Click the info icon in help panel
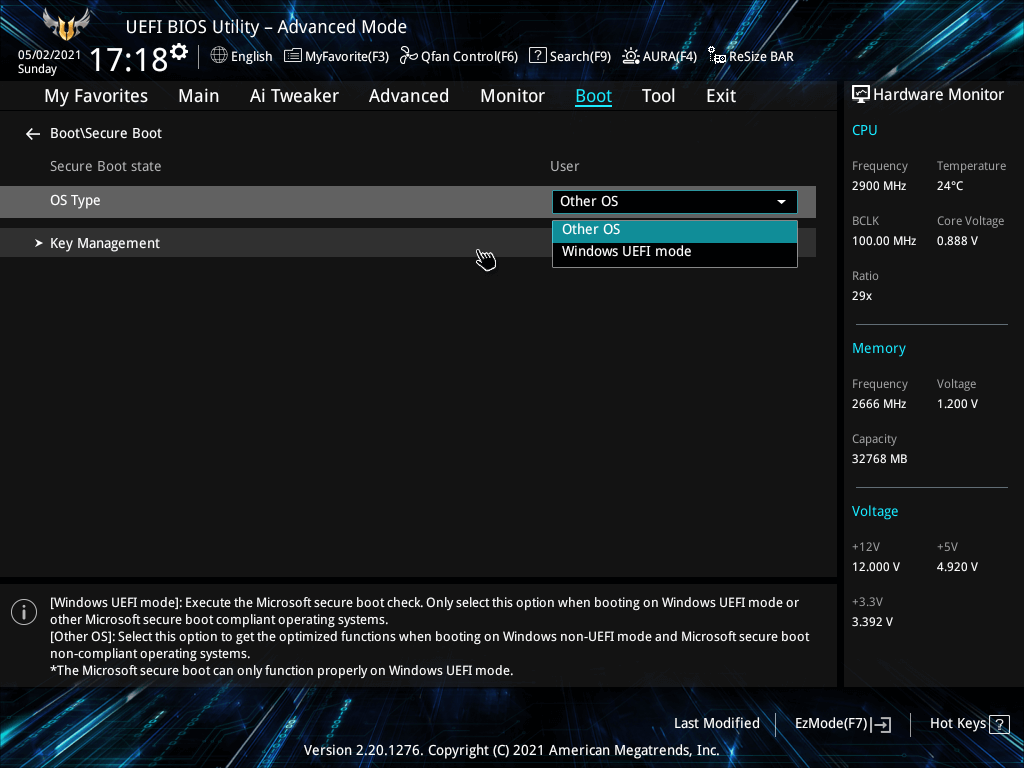This screenshot has width=1024, height=768. [24, 612]
